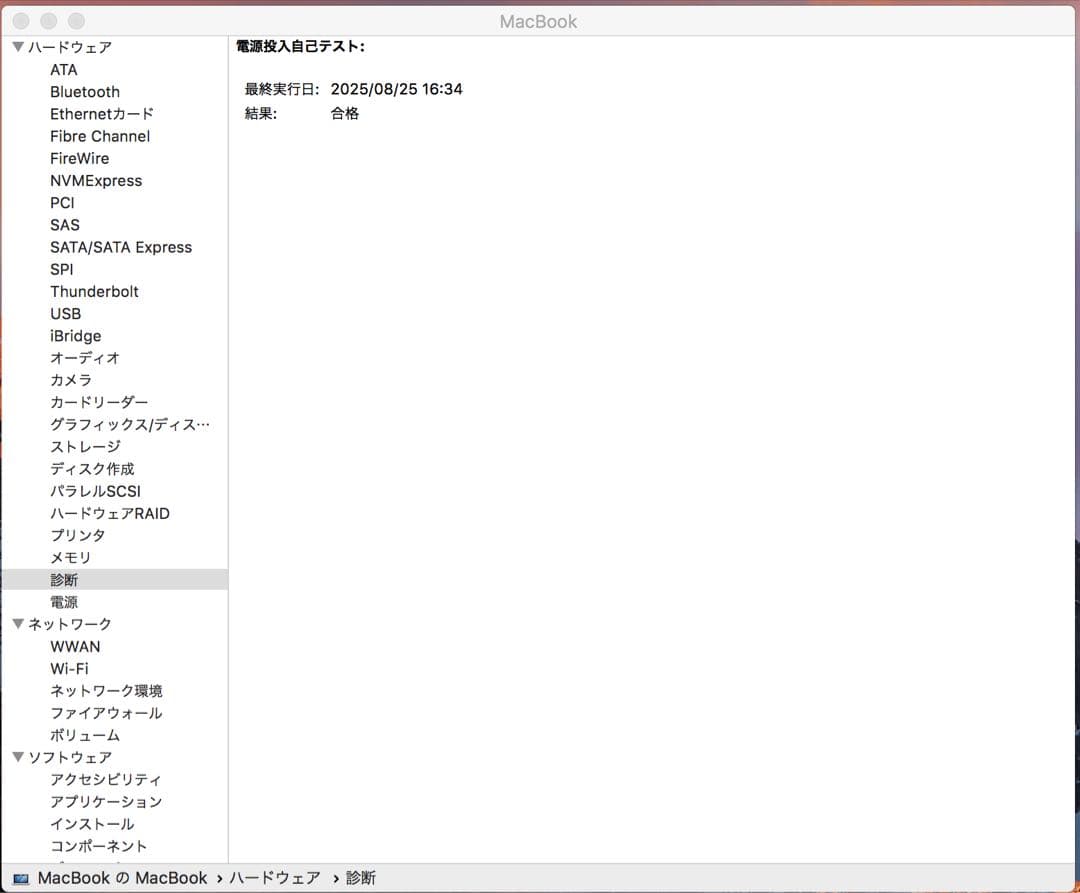Click the 結果 label

pyautogui.click(x=260, y=113)
